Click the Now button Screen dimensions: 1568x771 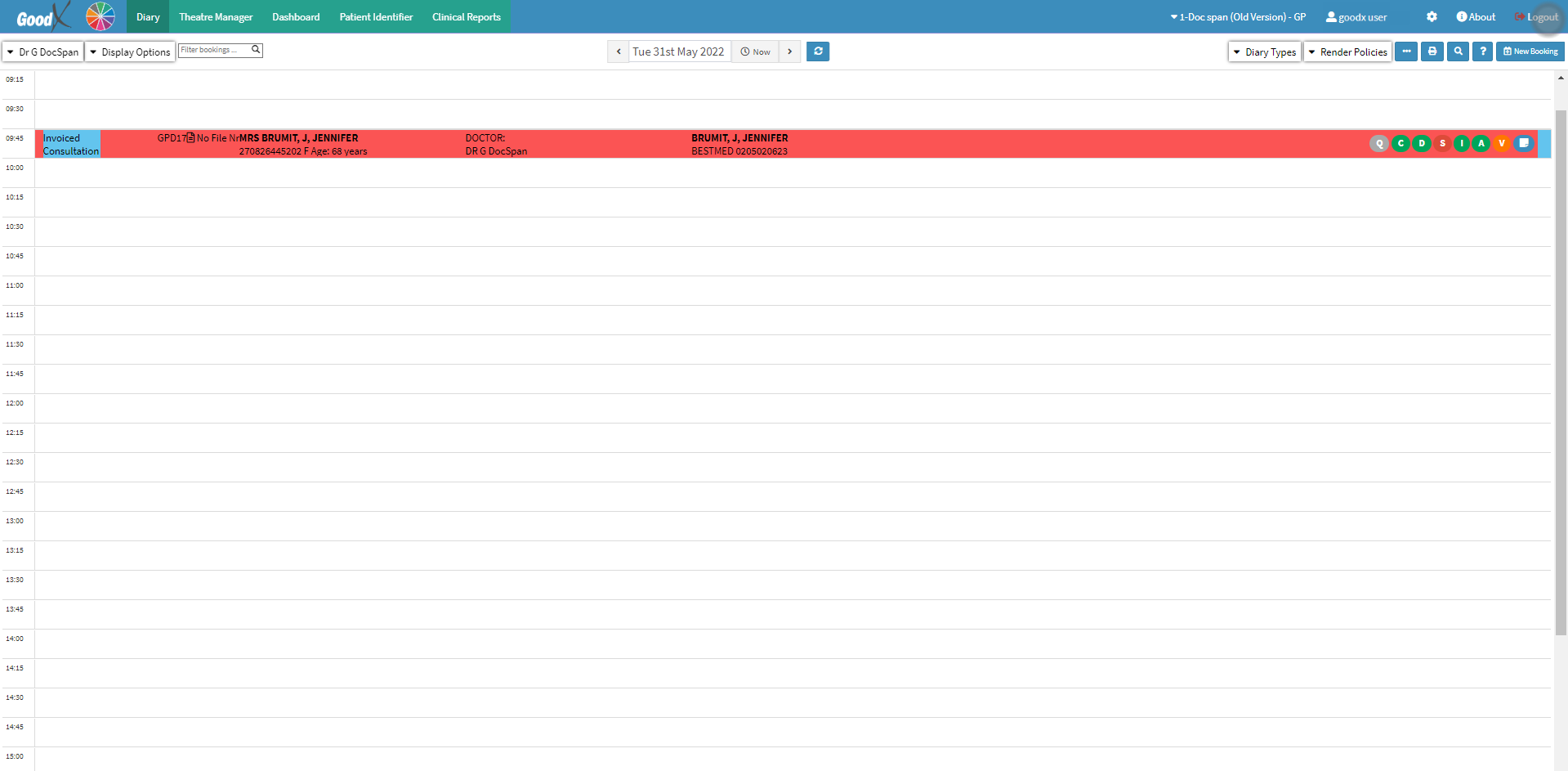click(x=755, y=52)
